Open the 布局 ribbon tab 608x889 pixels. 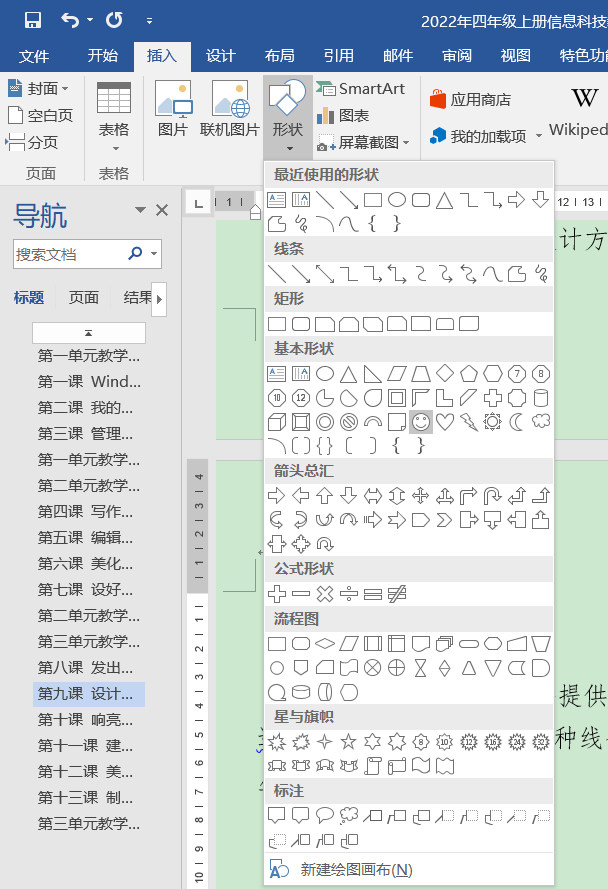click(280, 56)
